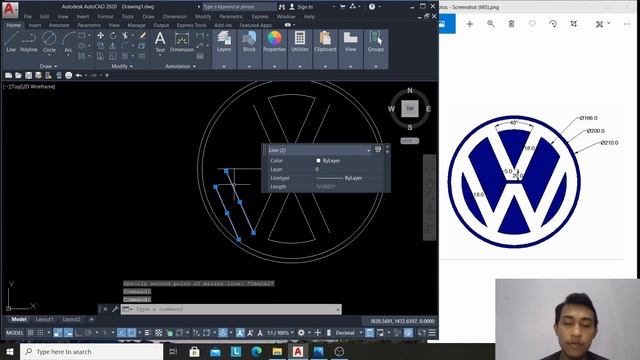Viewport: 640px width, 360px height.
Task: Select the Dimension tool
Action: [182, 42]
